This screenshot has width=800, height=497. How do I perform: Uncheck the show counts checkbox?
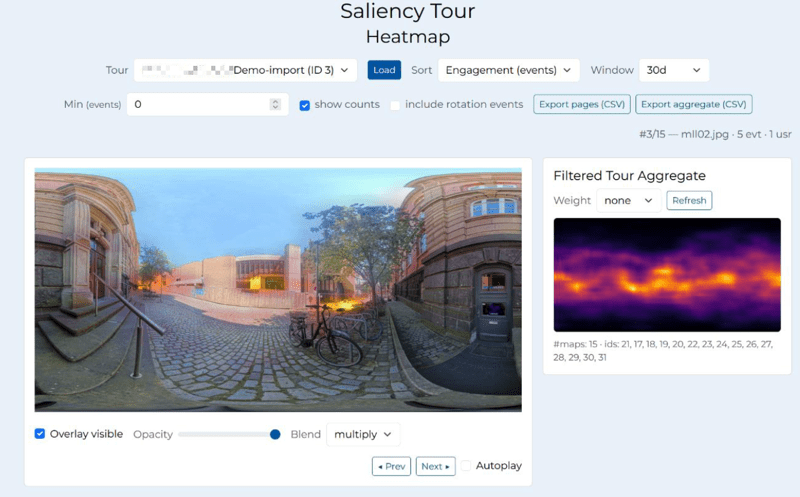point(305,105)
